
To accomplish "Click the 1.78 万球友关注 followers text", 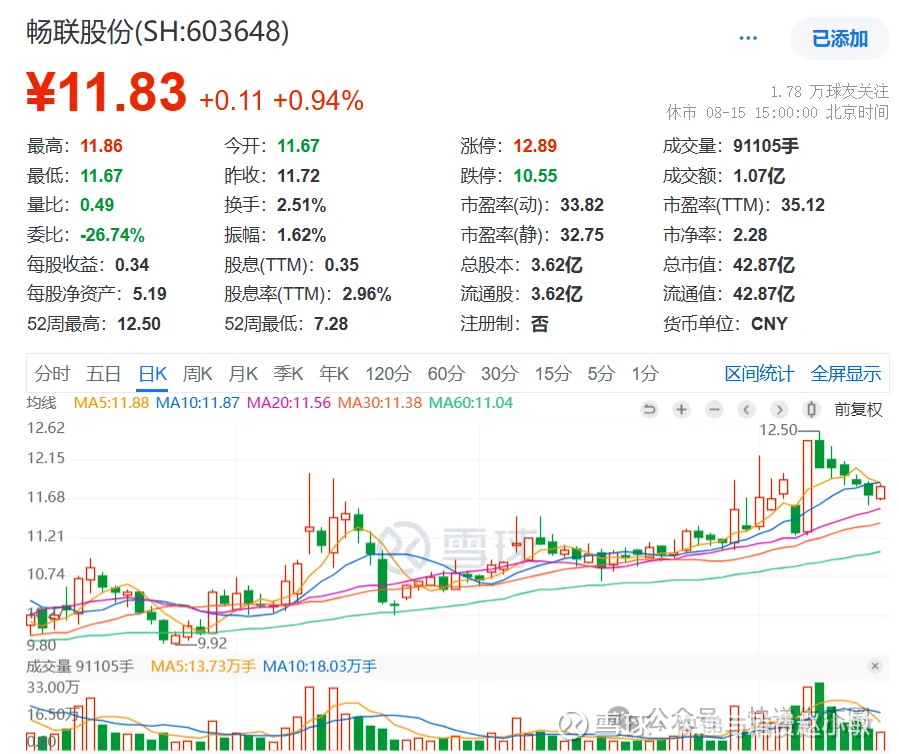I will pos(829,91).
